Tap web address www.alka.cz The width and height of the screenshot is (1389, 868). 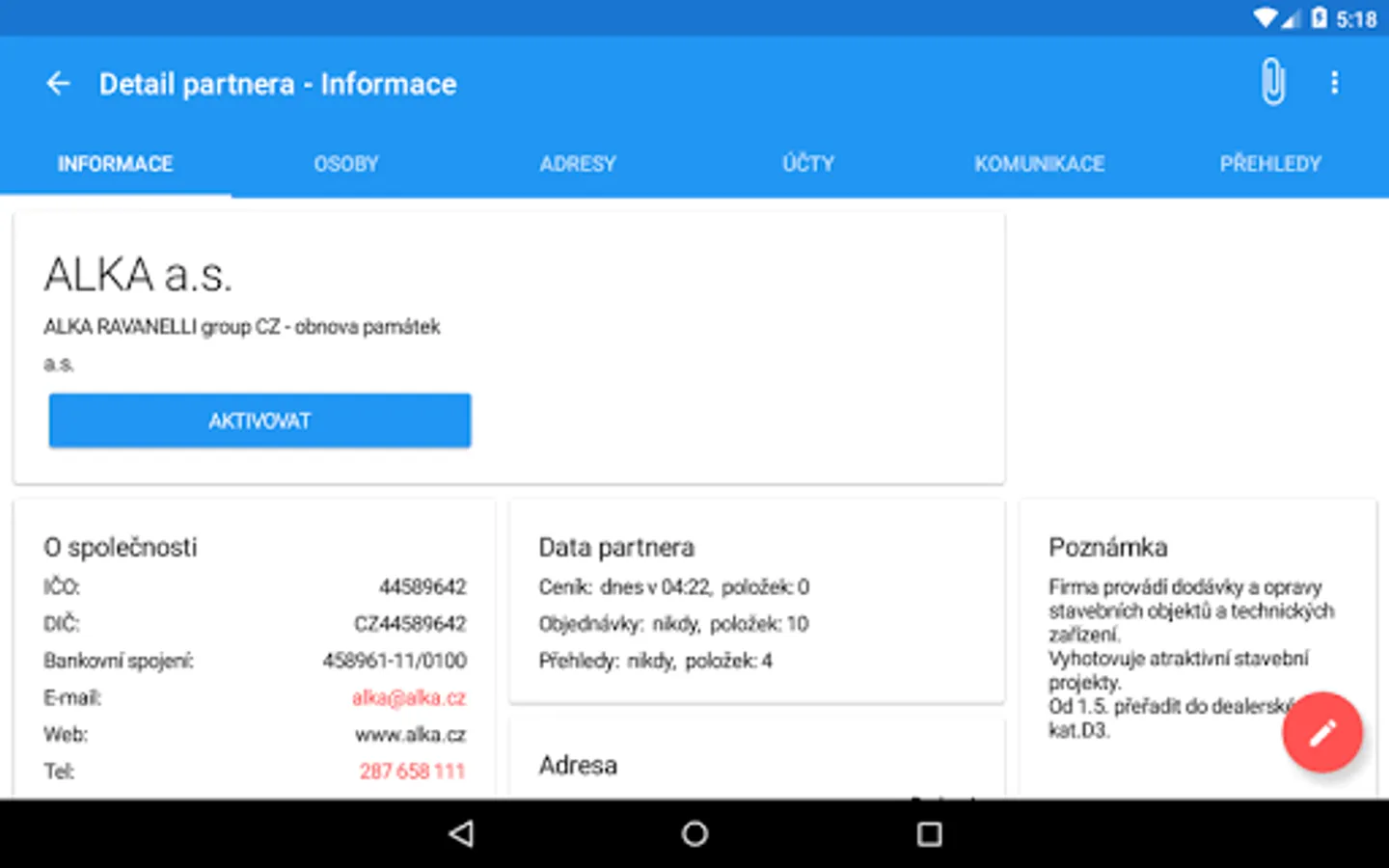(x=411, y=735)
